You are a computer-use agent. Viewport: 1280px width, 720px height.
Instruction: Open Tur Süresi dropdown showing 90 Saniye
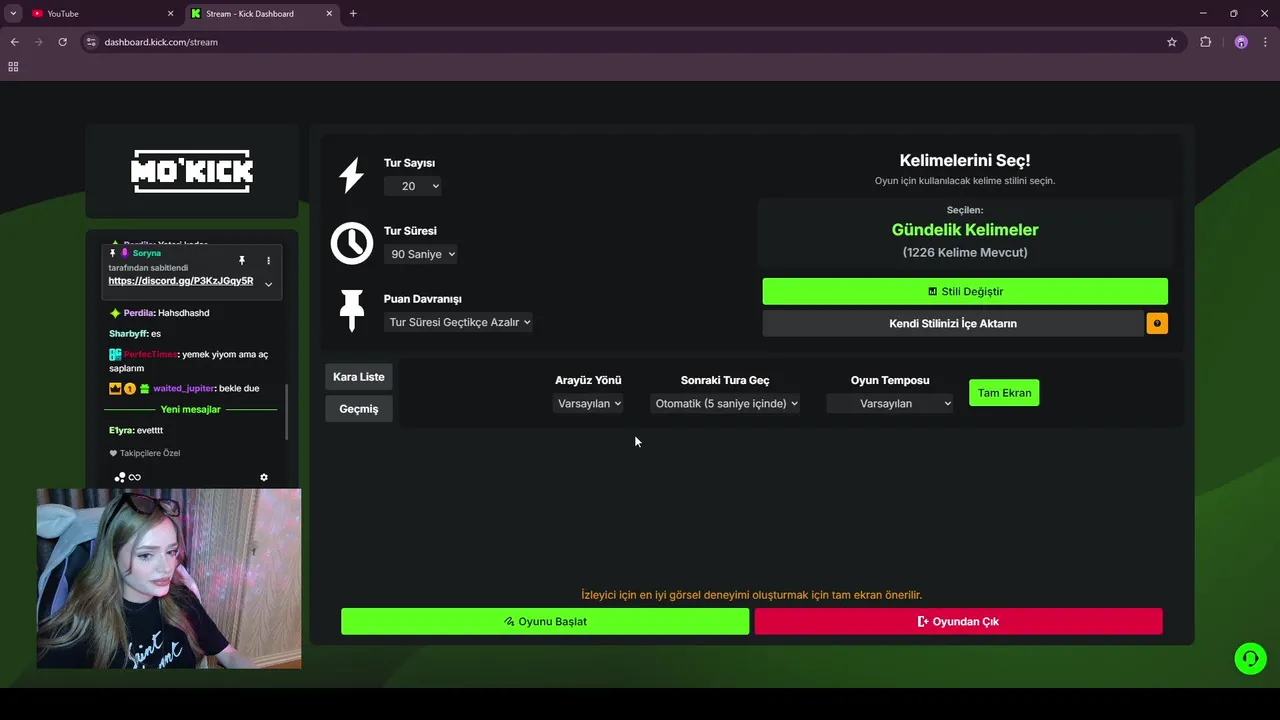tap(421, 254)
